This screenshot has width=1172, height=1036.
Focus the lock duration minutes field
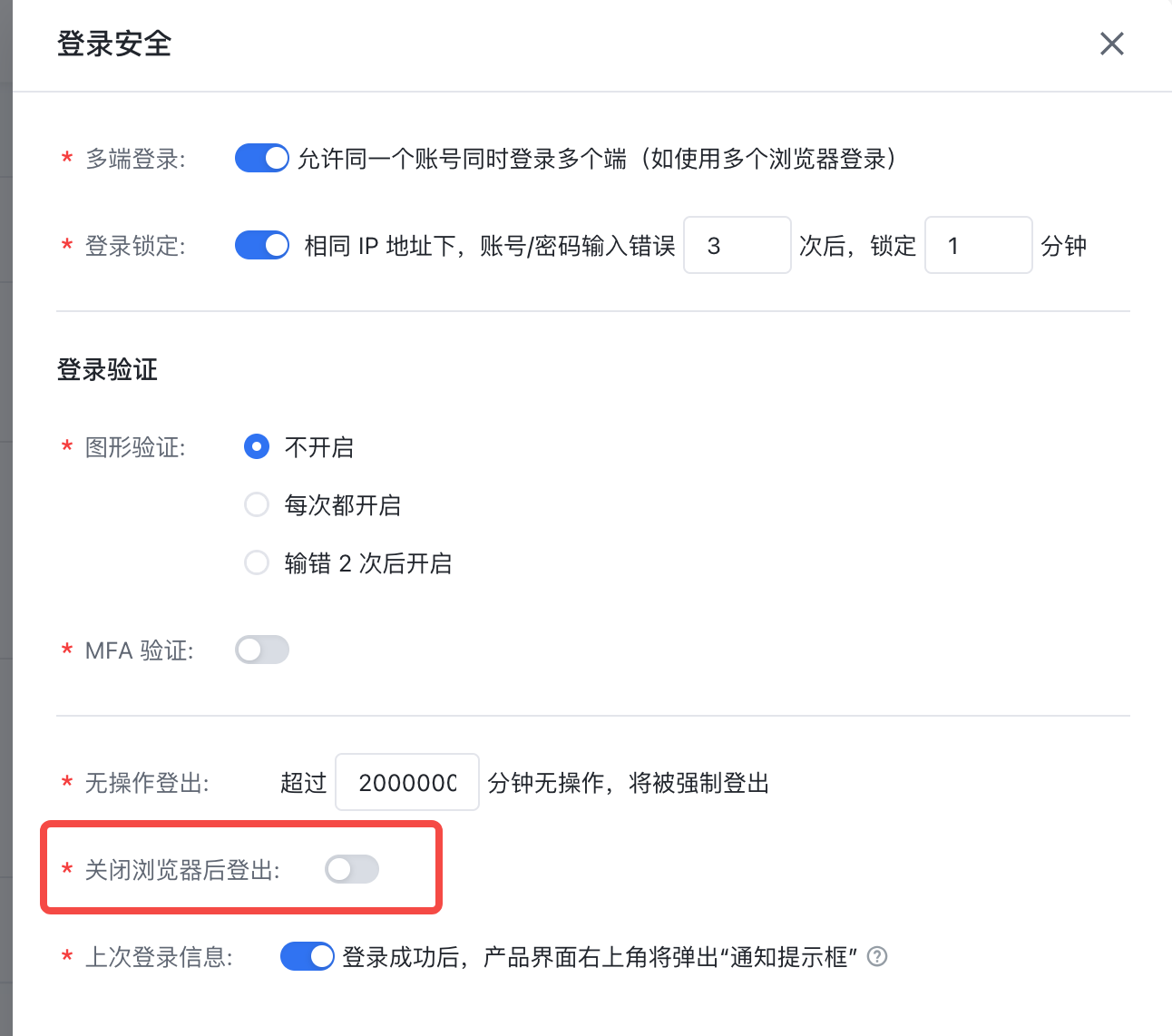978,245
